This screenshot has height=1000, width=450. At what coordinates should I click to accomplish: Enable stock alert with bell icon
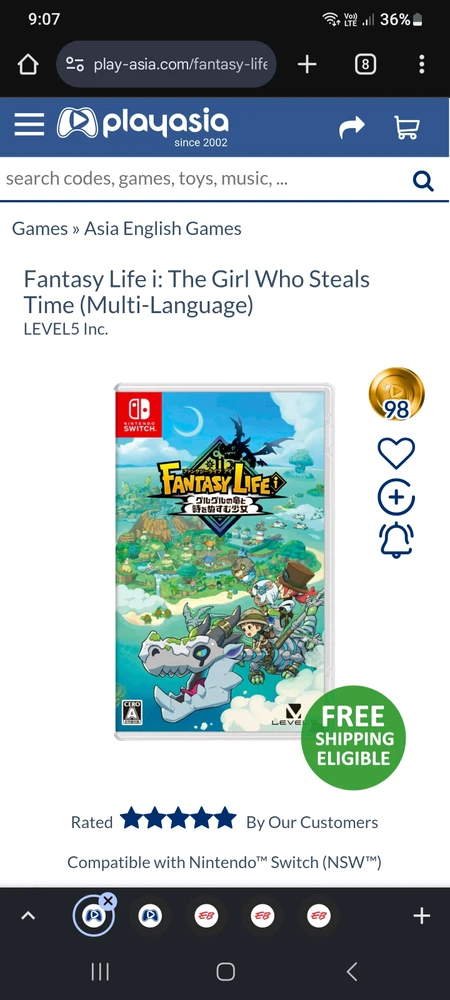coord(396,541)
